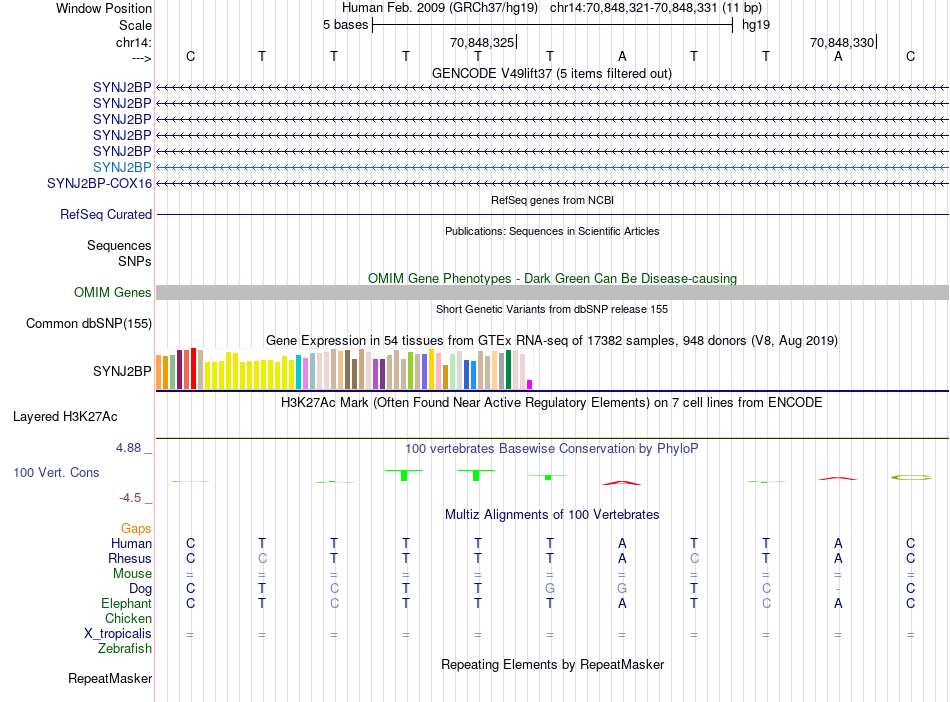The image size is (950, 702).
Task: Click the orange Gaps row label
Action: click(136, 529)
